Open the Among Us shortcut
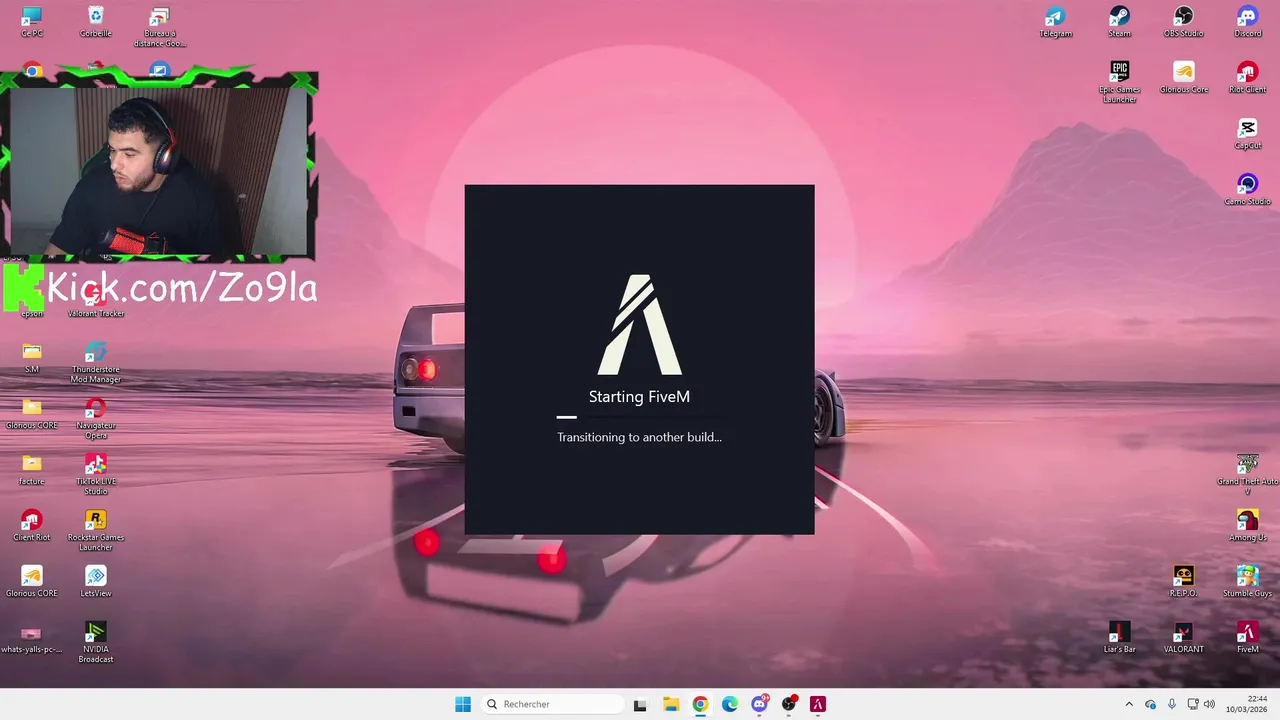This screenshot has width=1280, height=720. tap(1247, 526)
